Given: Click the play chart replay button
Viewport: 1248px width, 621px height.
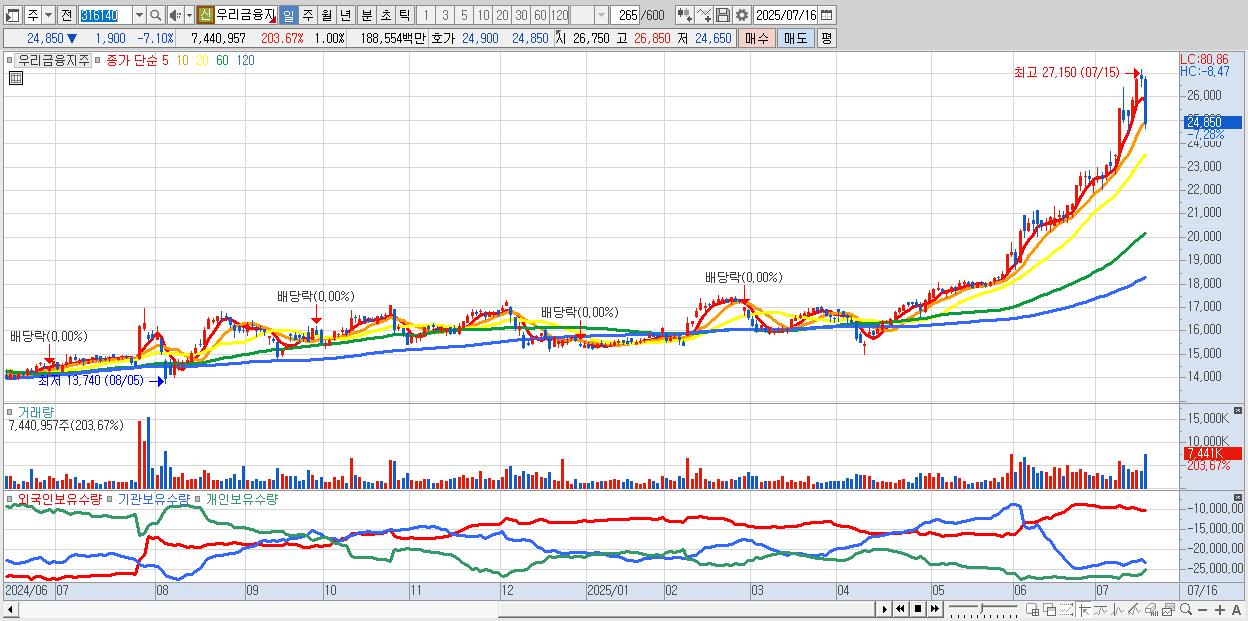Looking at the screenshot, I should pyautogui.click(x=885, y=609).
